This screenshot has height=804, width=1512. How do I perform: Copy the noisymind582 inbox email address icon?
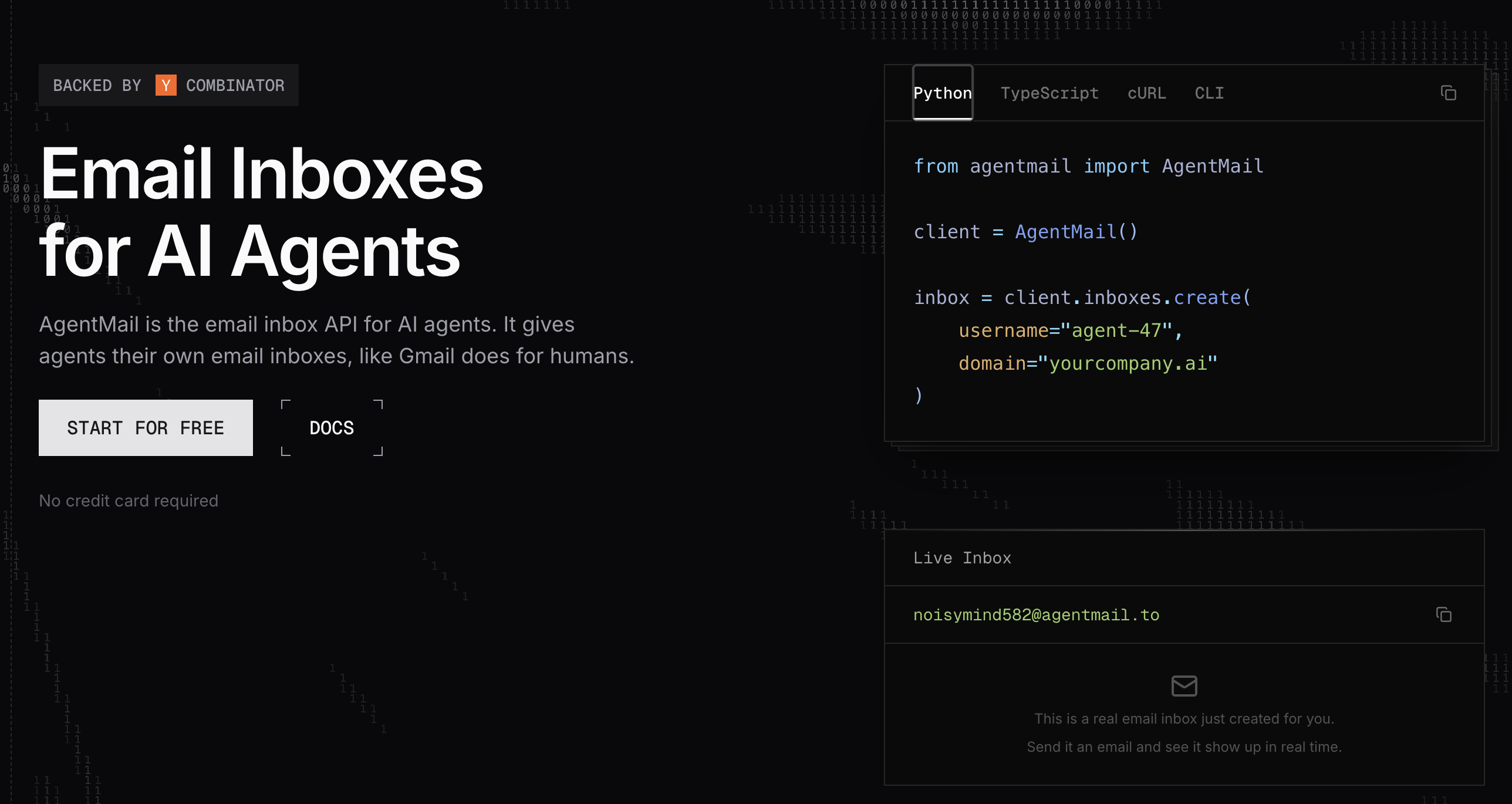[x=1444, y=614]
